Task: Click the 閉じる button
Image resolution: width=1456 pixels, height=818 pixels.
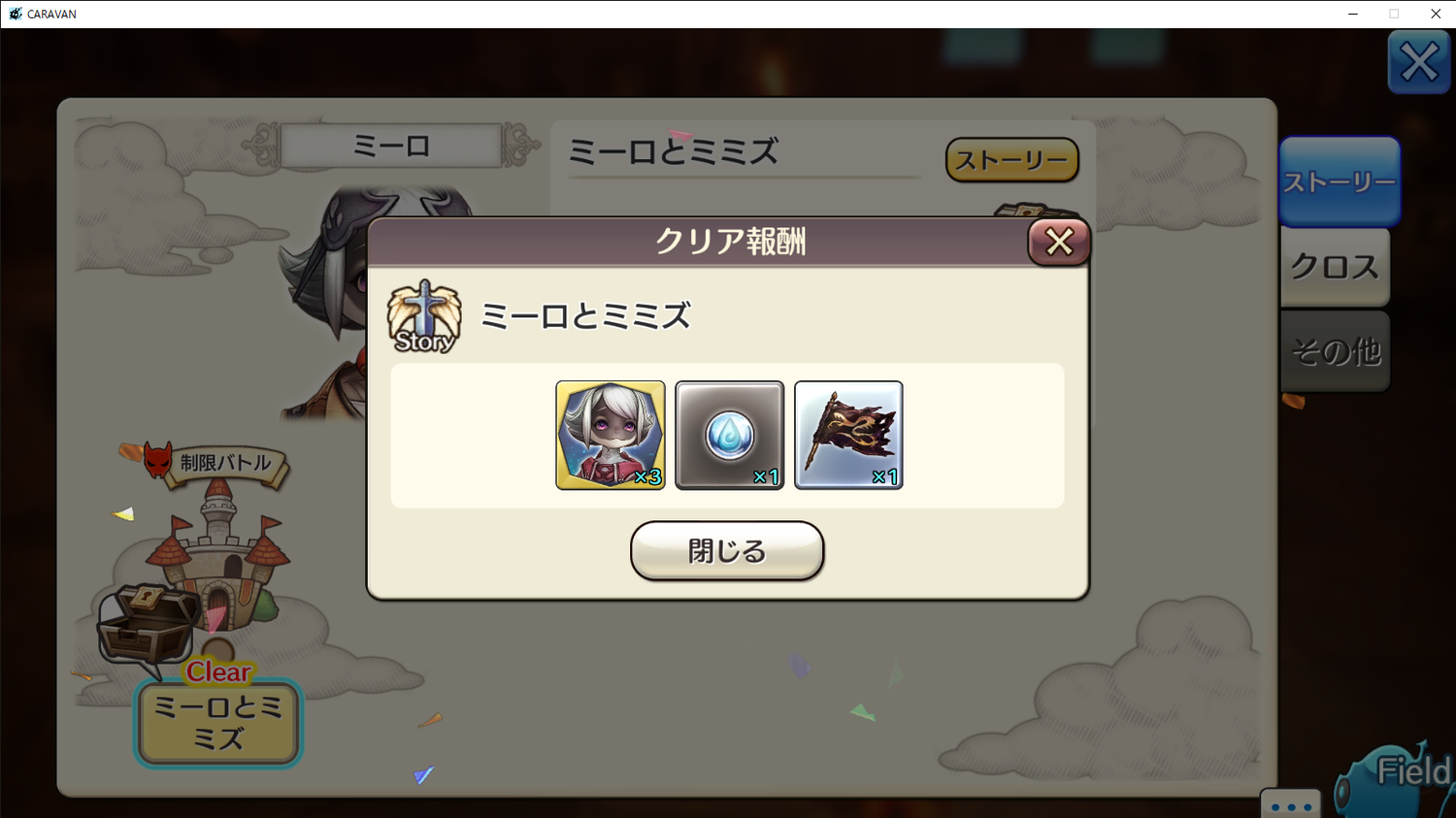Action: click(x=727, y=550)
